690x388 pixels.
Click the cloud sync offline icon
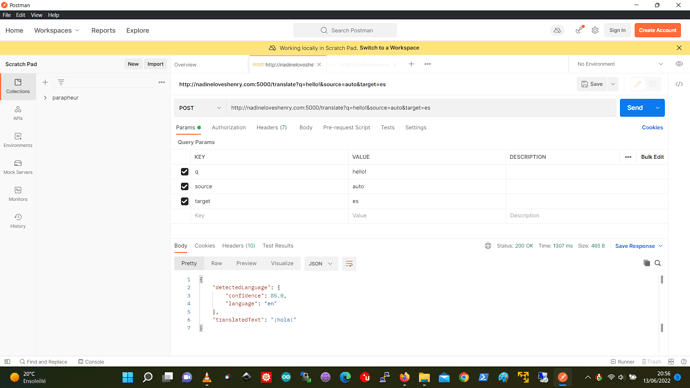point(557,30)
